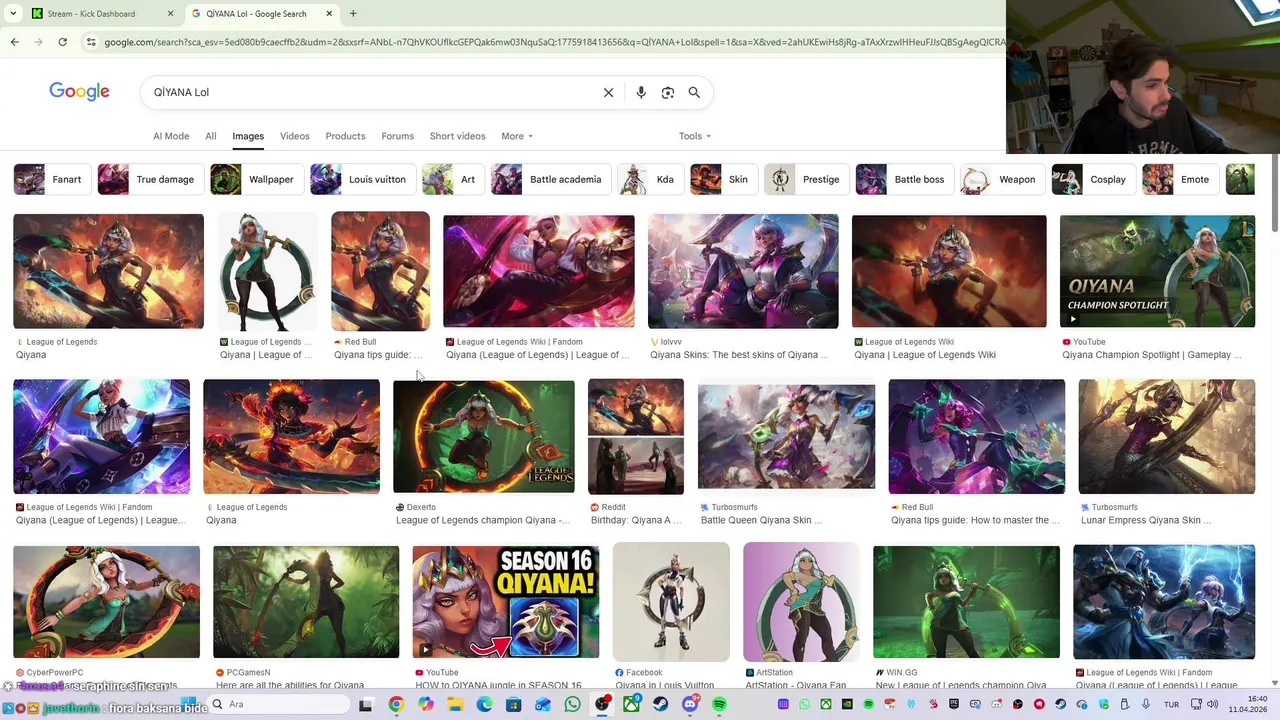Image resolution: width=1280 pixels, height=720 pixels.
Task: Launch Copilot from the taskbar
Action: point(425,704)
